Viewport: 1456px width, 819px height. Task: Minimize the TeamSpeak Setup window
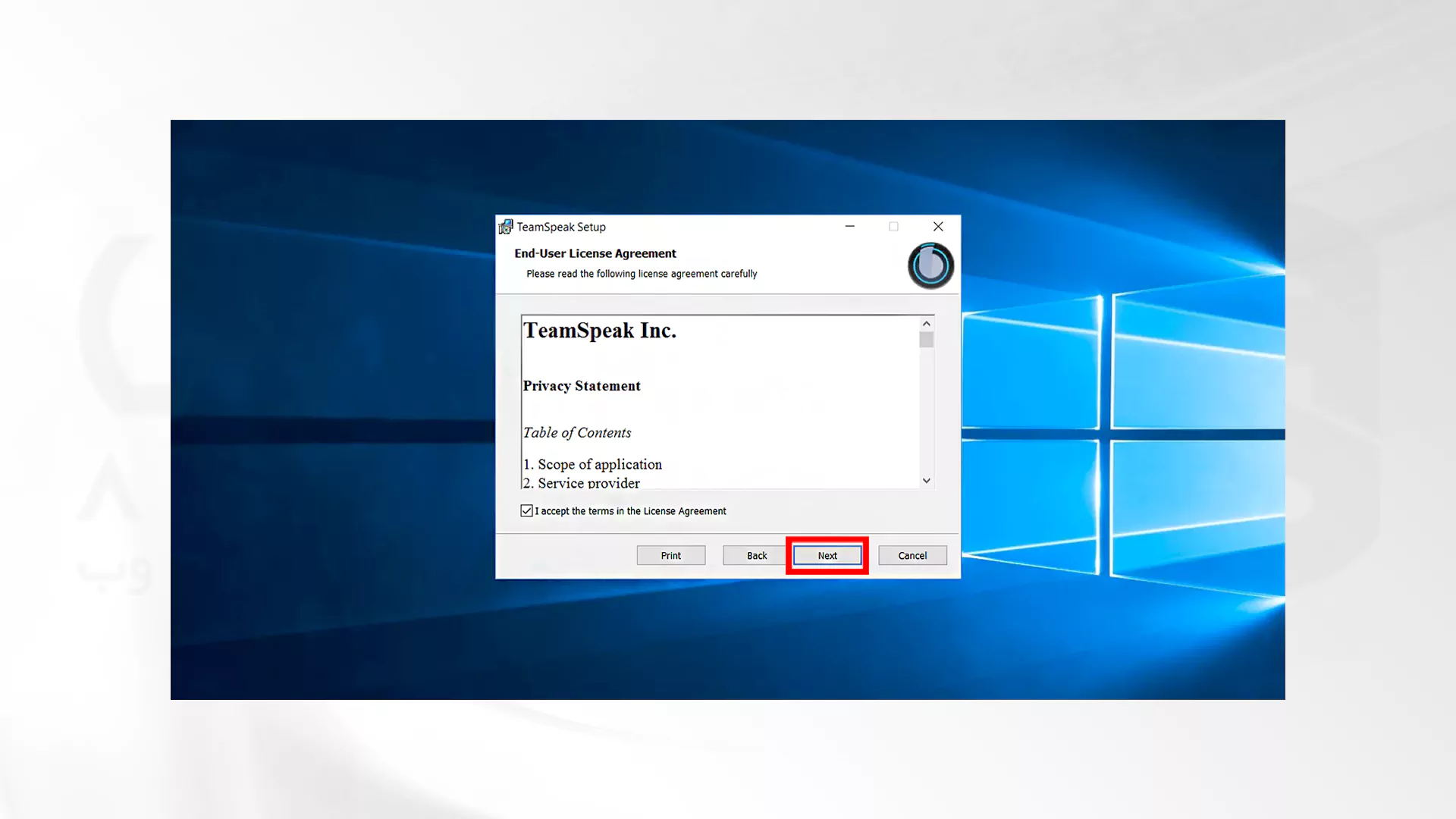(x=850, y=226)
